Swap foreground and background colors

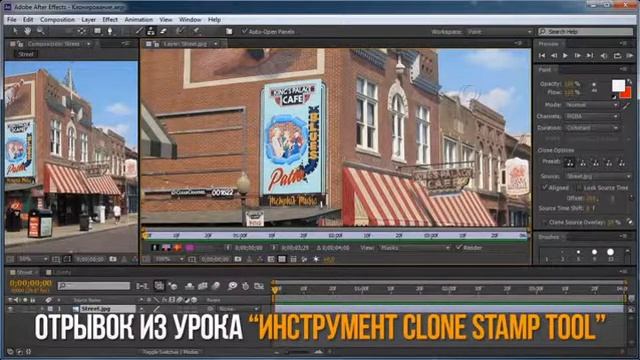click(x=629, y=82)
